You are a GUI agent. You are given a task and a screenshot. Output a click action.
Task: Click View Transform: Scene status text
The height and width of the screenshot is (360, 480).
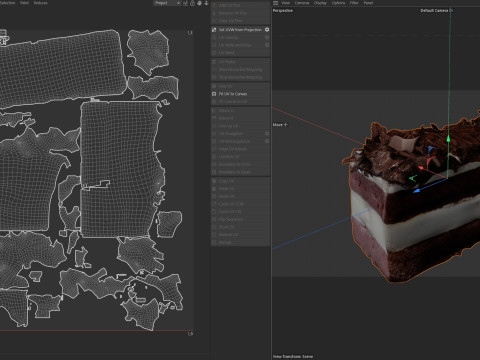click(293, 357)
